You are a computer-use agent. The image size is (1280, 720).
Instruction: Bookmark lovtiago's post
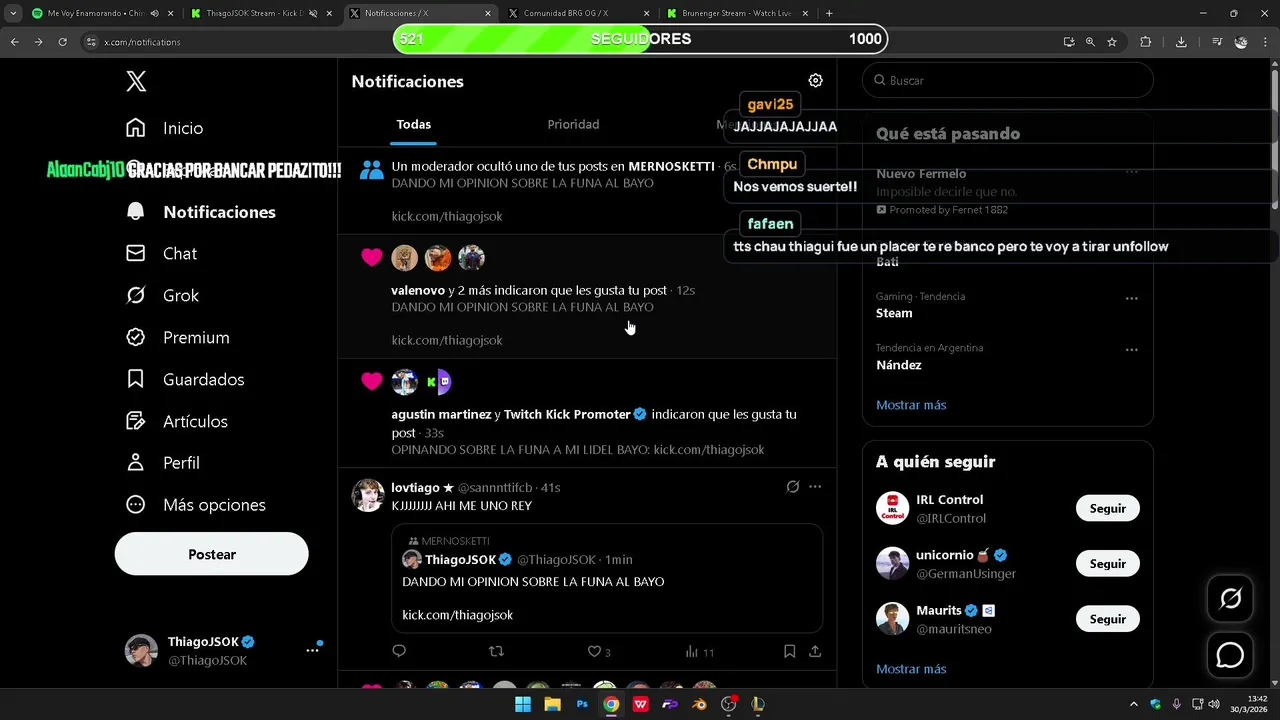pyautogui.click(x=789, y=651)
